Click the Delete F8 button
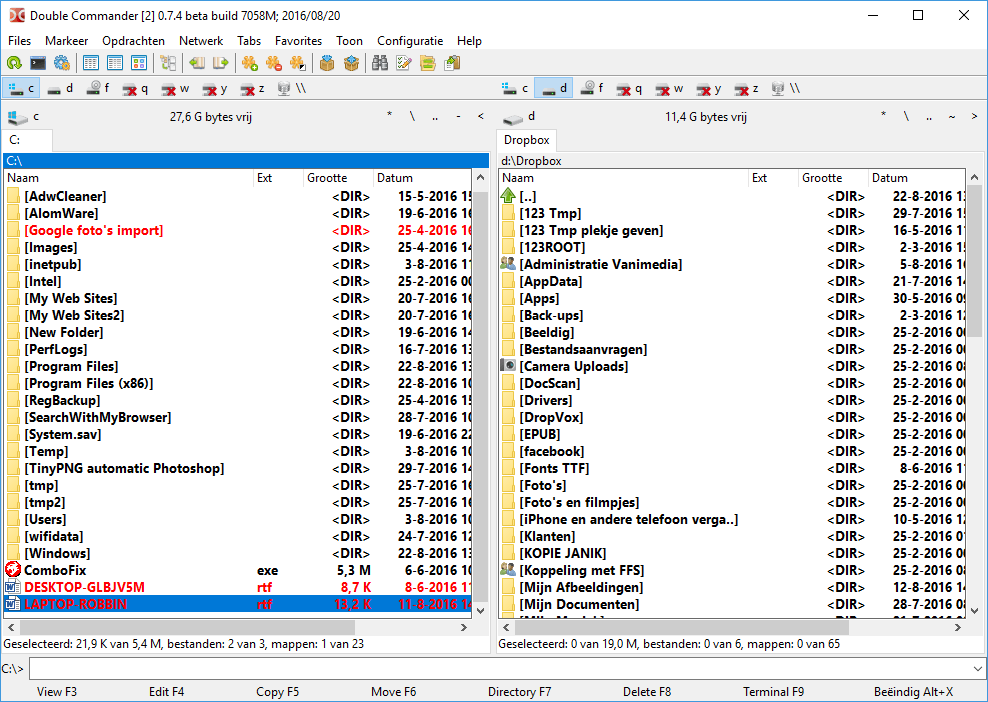 coord(646,692)
